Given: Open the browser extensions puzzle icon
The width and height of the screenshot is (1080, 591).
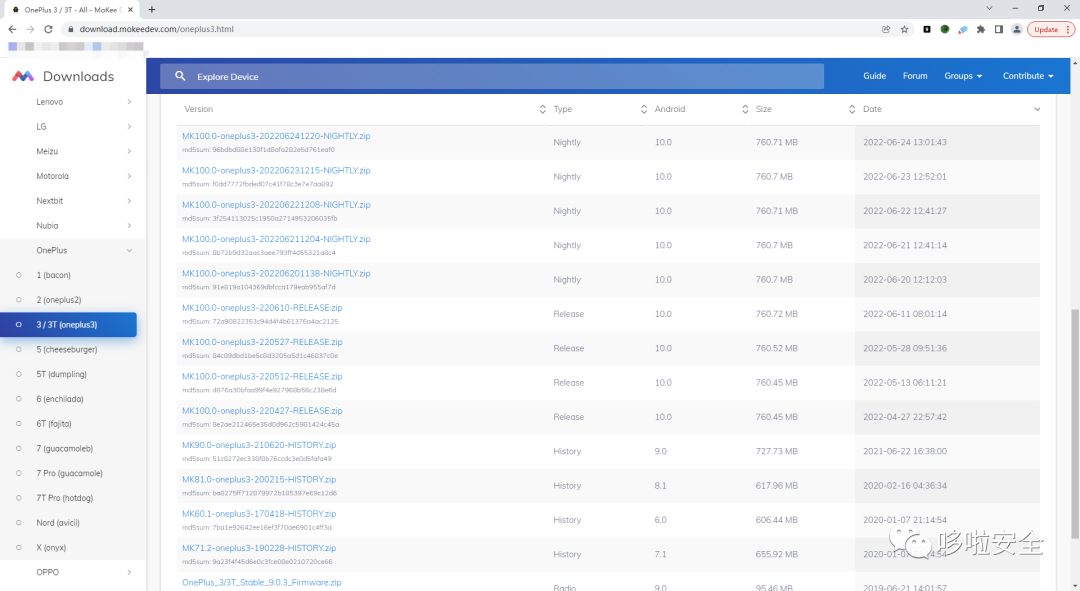Looking at the screenshot, I should click(x=981, y=29).
